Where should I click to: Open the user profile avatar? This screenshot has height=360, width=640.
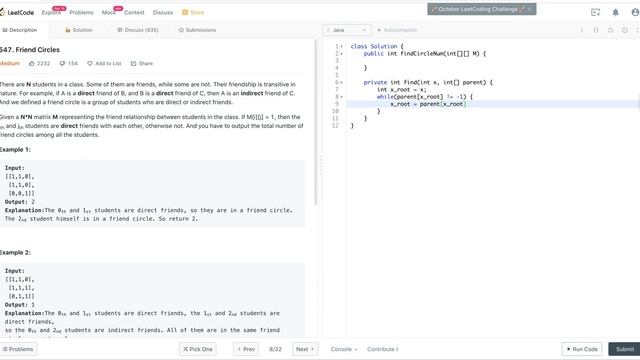point(635,12)
